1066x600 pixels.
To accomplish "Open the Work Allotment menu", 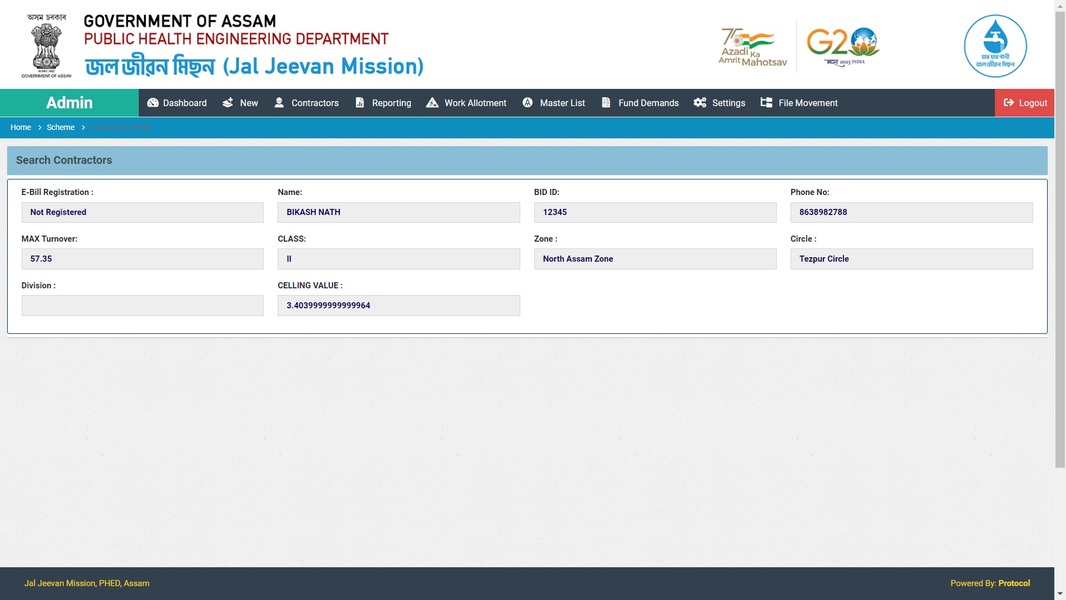I will [x=466, y=103].
